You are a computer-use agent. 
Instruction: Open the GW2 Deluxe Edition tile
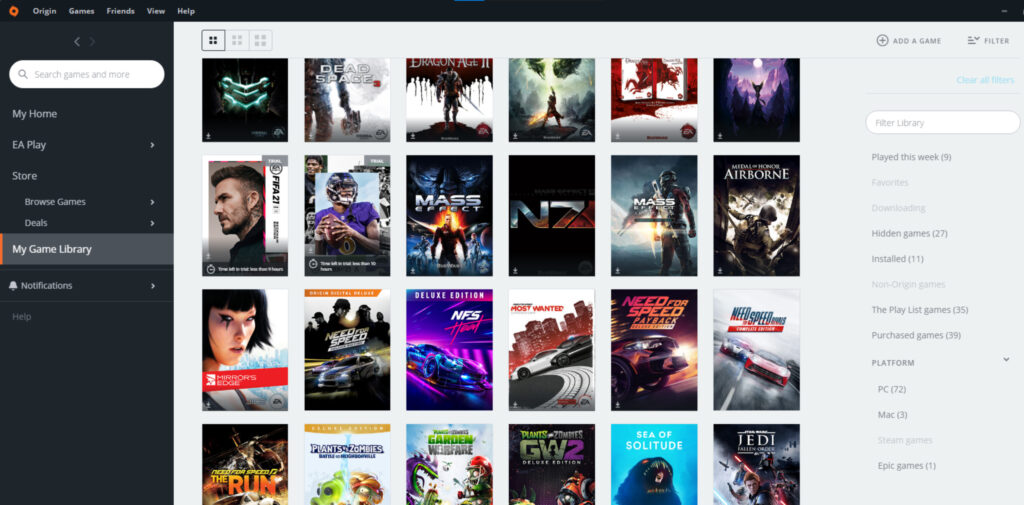pos(552,464)
